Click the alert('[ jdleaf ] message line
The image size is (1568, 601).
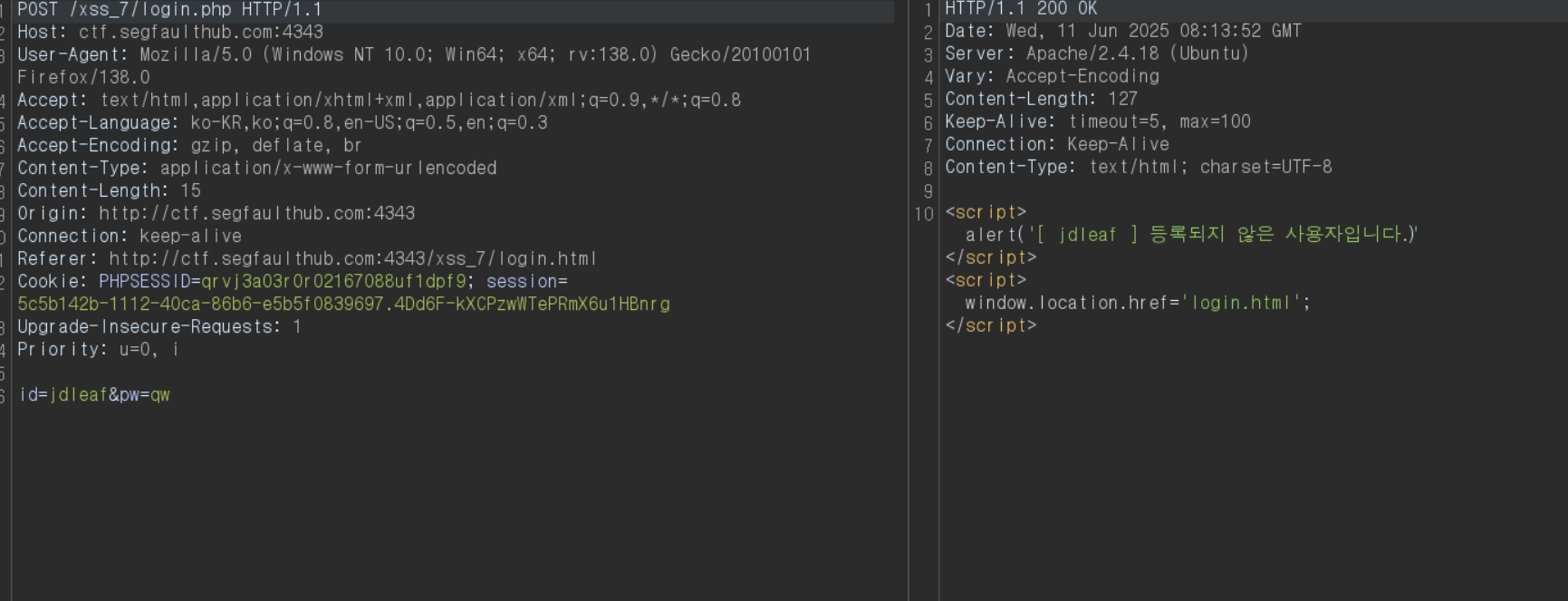pos(1191,235)
